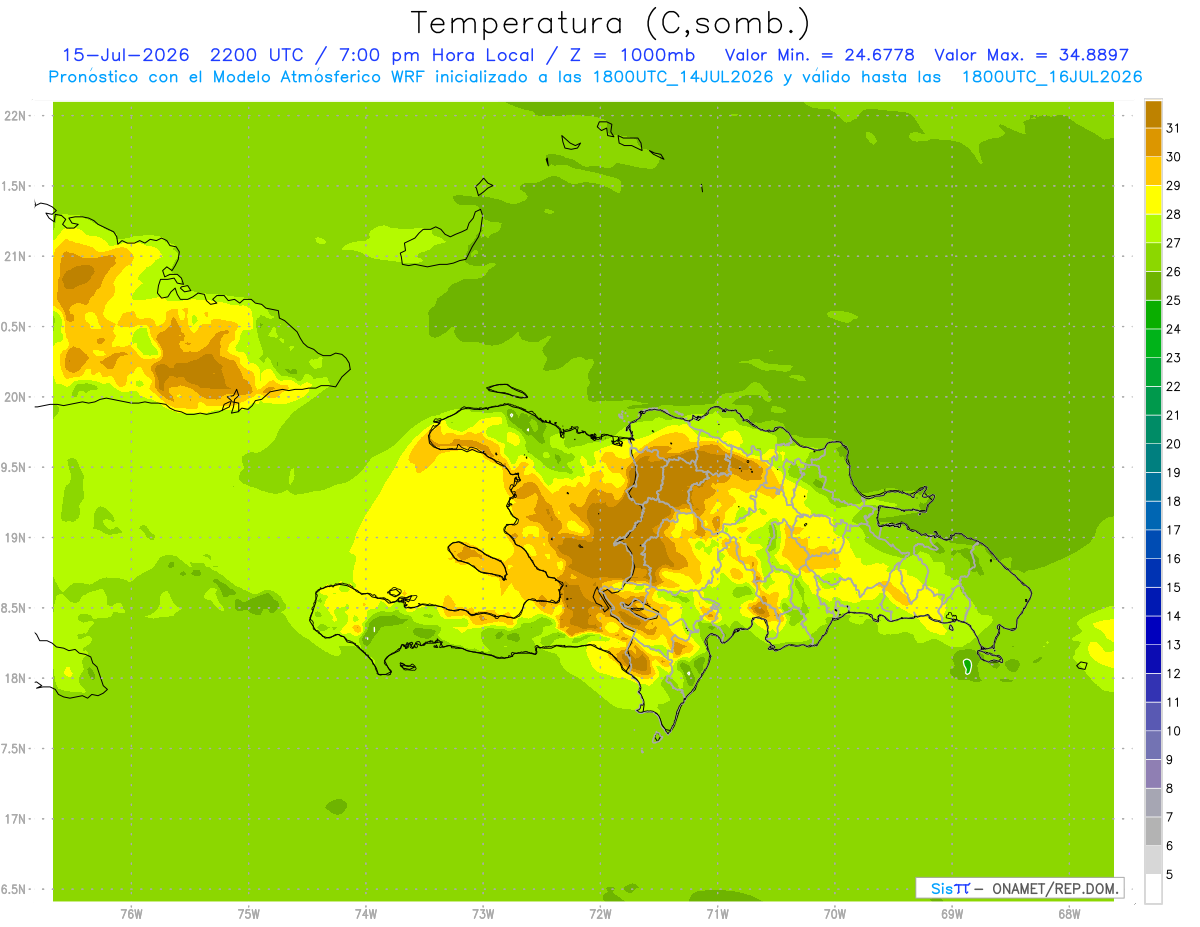Click the initialization time '1800UTC_14JUL2026'
Image resolution: width=1200 pixels, height=927 pixels.
coord(682,77)
